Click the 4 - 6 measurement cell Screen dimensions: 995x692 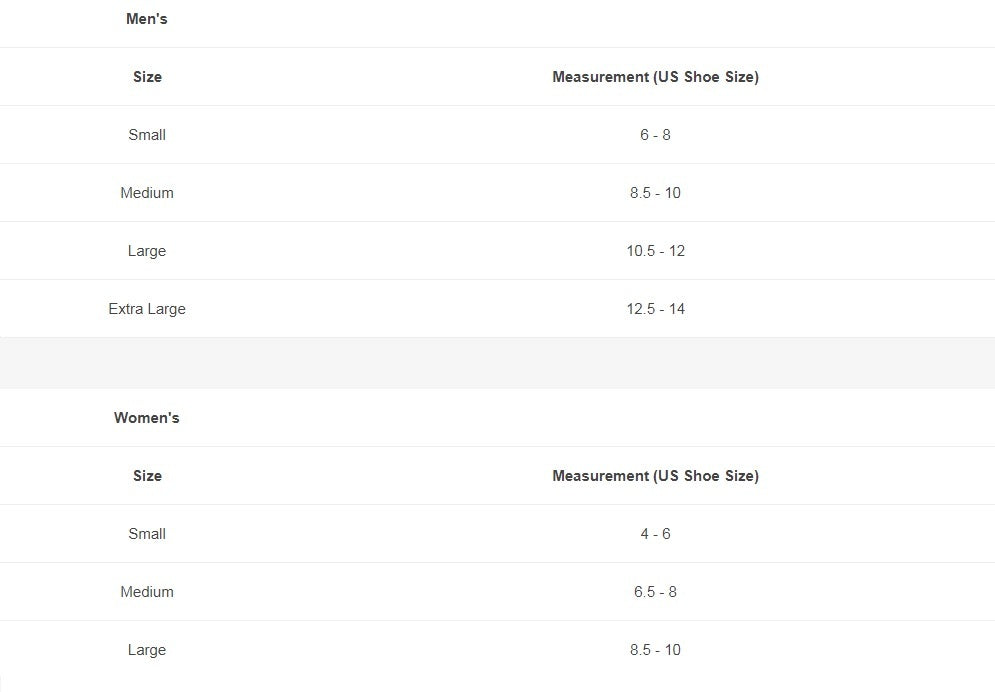coord(655,534)
